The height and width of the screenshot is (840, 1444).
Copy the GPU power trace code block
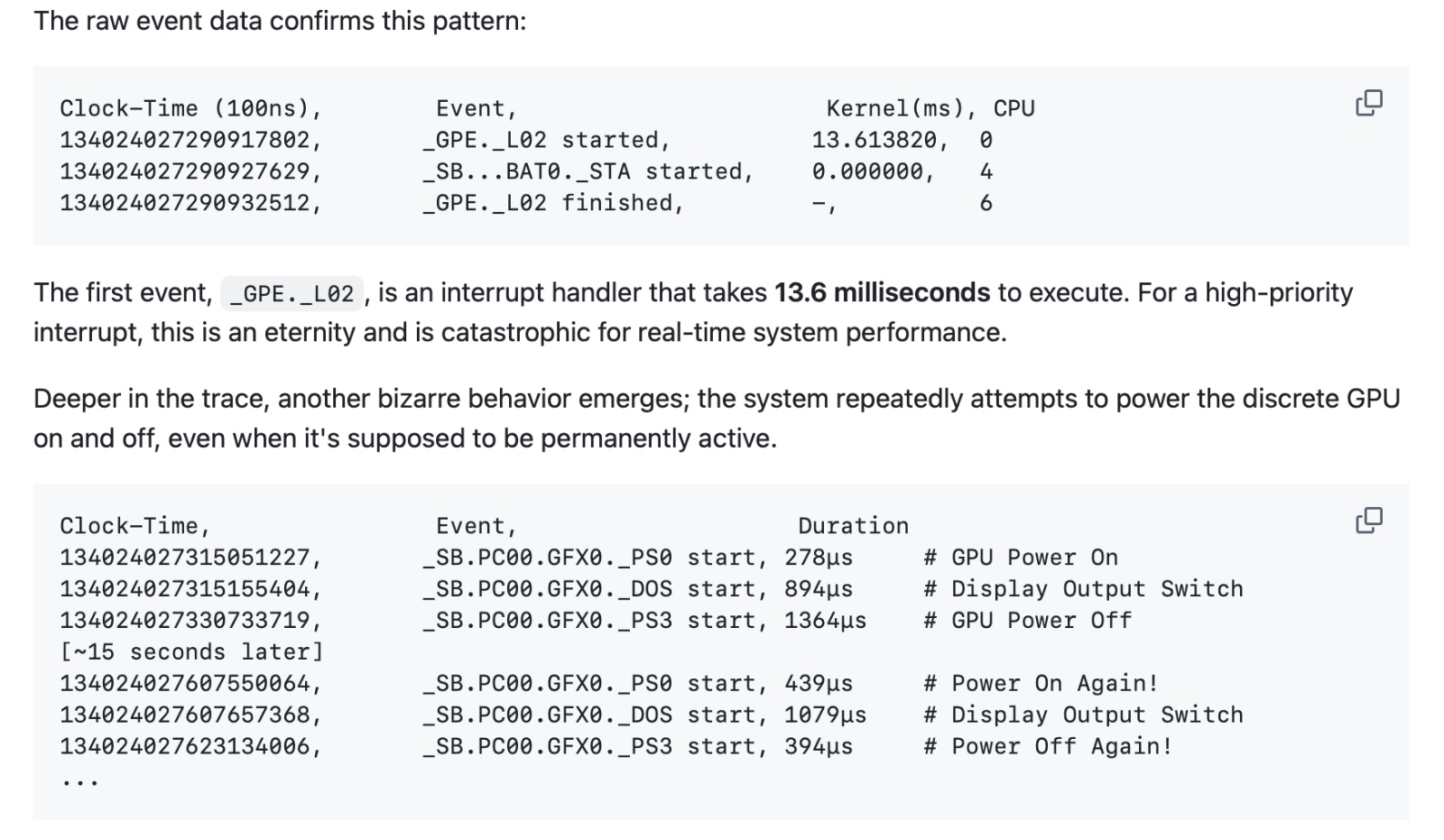pyautogui.click(x=1368, y=521)
